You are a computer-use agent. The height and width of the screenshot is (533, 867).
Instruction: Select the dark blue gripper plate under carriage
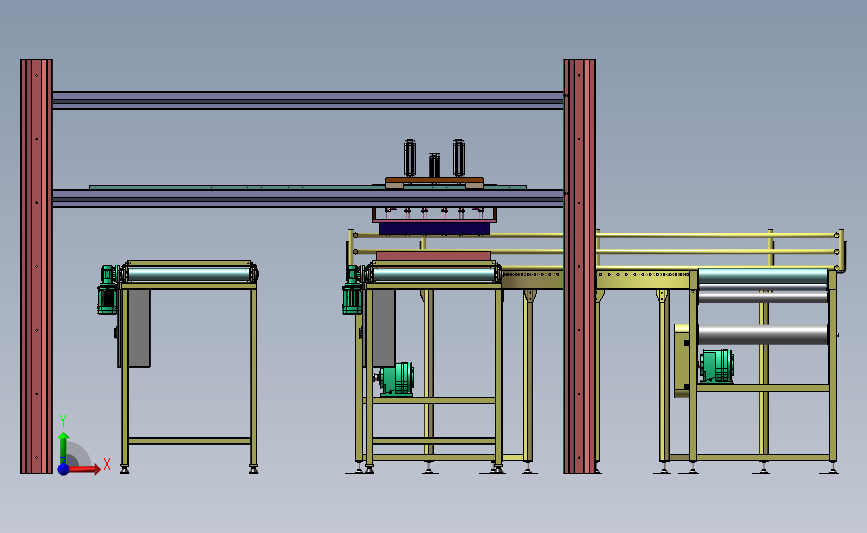click(x=435, y=228)
